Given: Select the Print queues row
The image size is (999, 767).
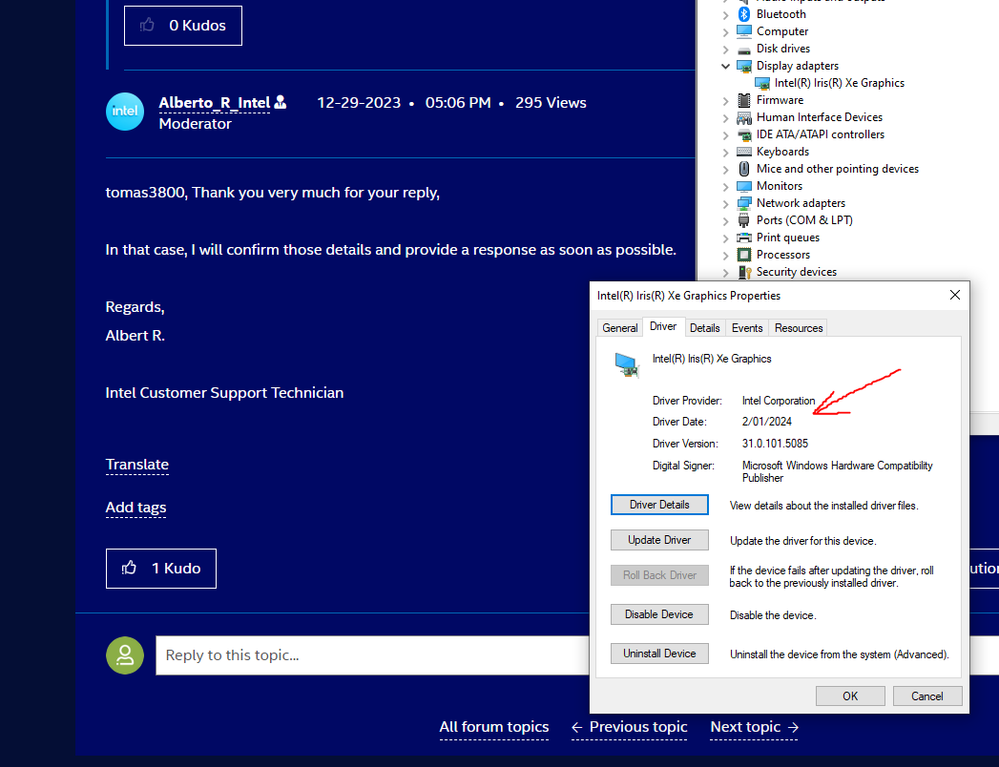Looking at the screenshot, I should [787, 238].
